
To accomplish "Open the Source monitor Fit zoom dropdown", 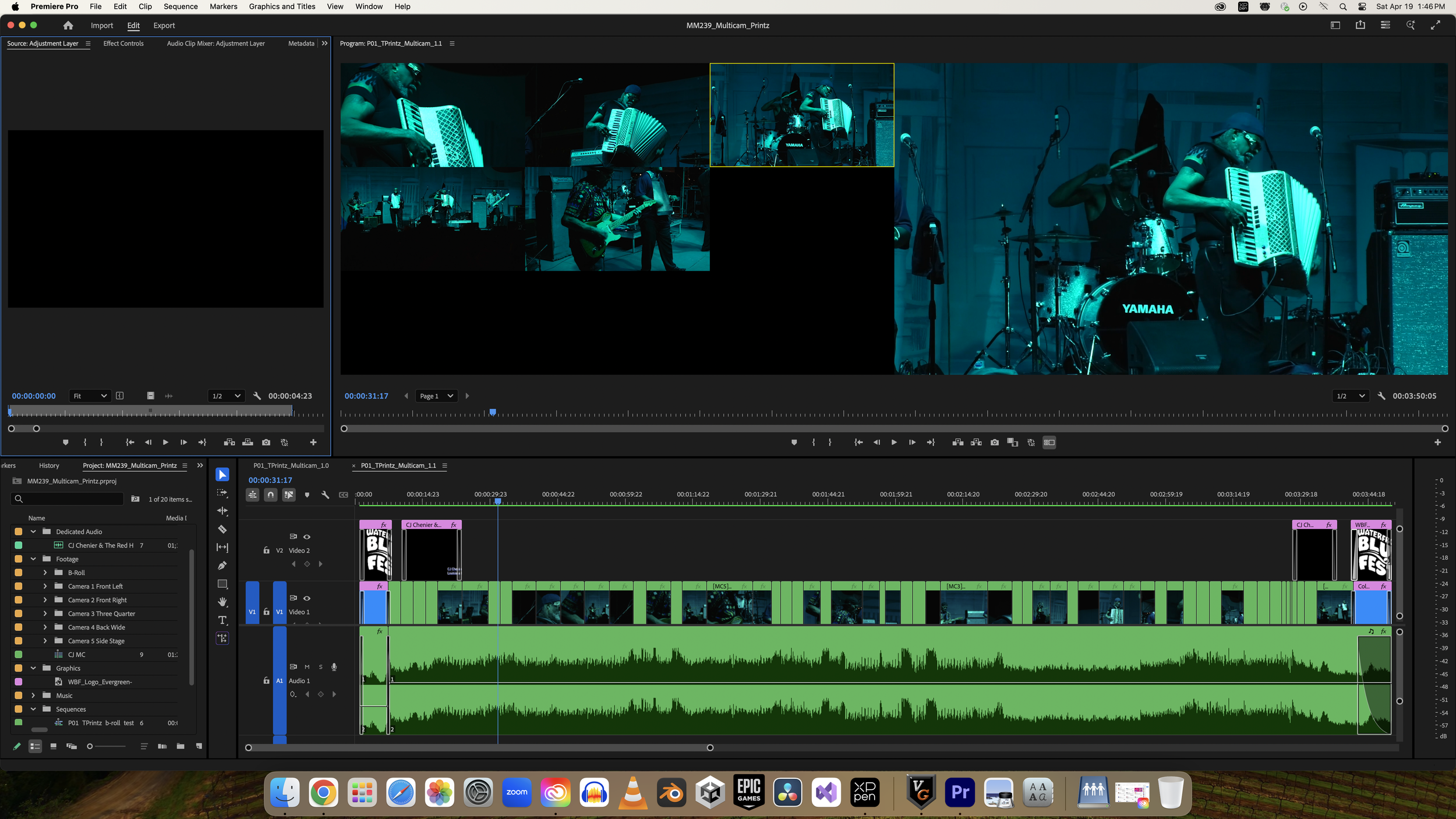I will tap(90, 396).
